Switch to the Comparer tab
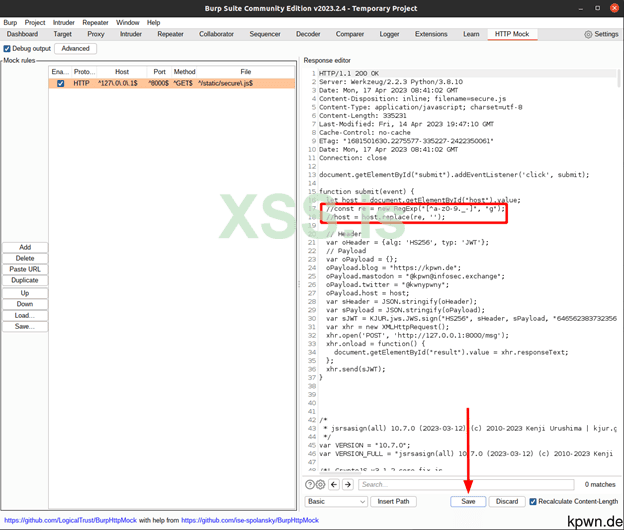624x530 pixels. [x=350, y=34]
